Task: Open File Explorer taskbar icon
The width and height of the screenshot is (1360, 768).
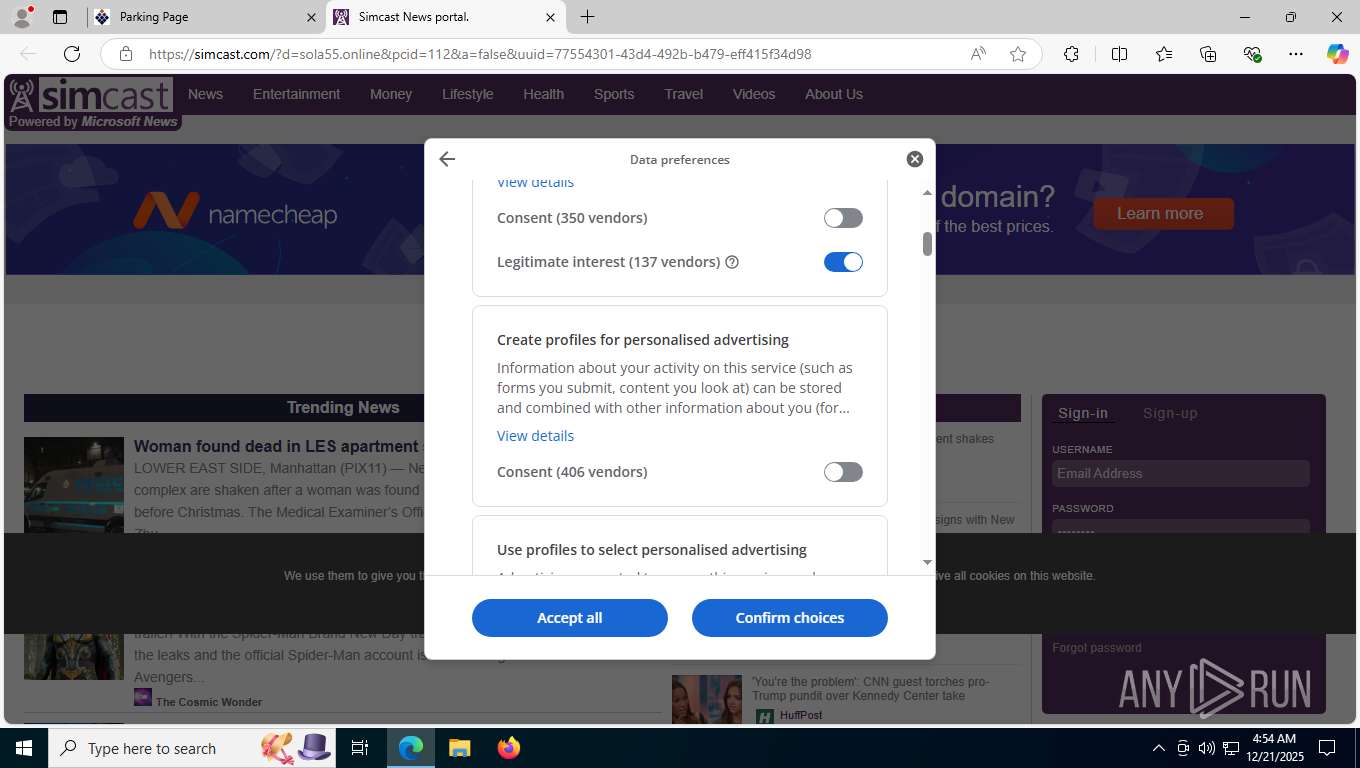Action: (459, 748)
